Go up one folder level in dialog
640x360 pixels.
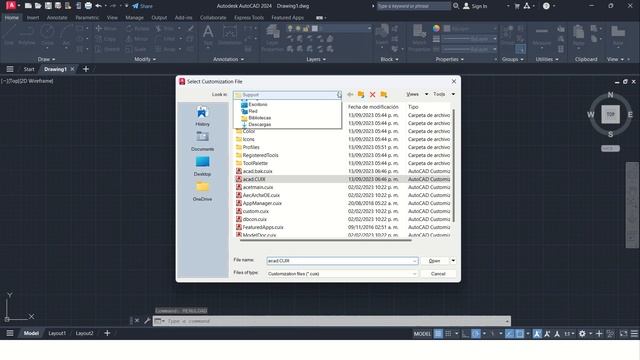[361, 94]
